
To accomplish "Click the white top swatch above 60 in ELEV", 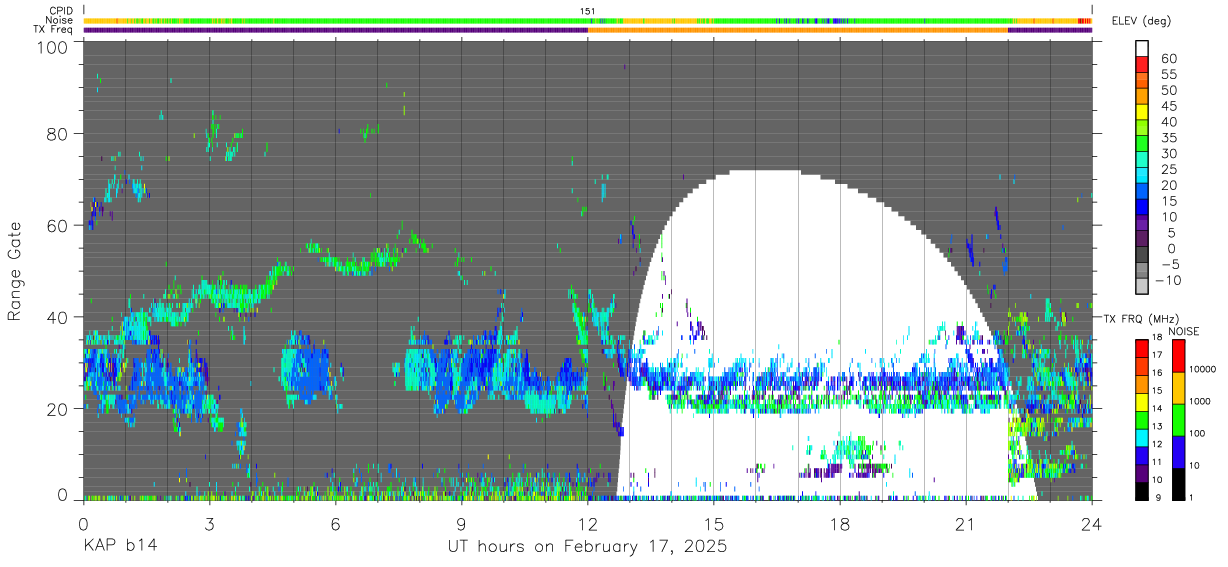I will point(1142,49).
